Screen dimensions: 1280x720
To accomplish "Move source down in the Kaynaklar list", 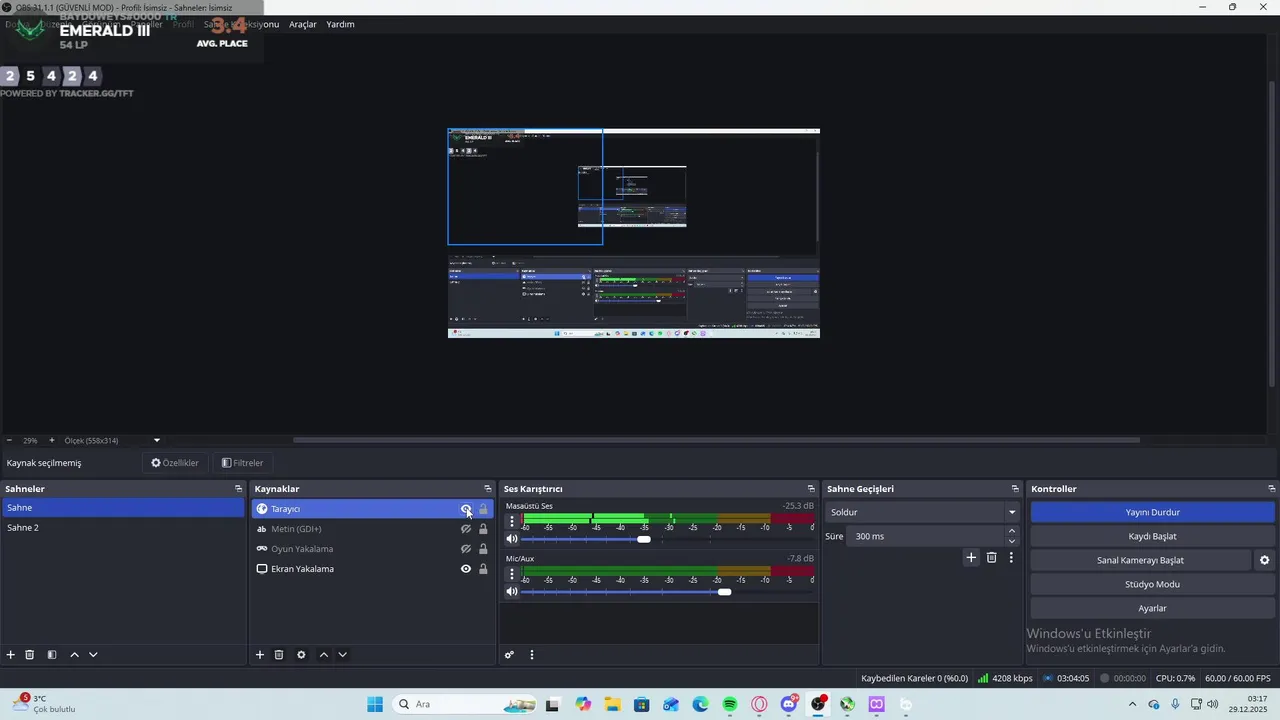I will pyautogui.click(x=342, y=655).
